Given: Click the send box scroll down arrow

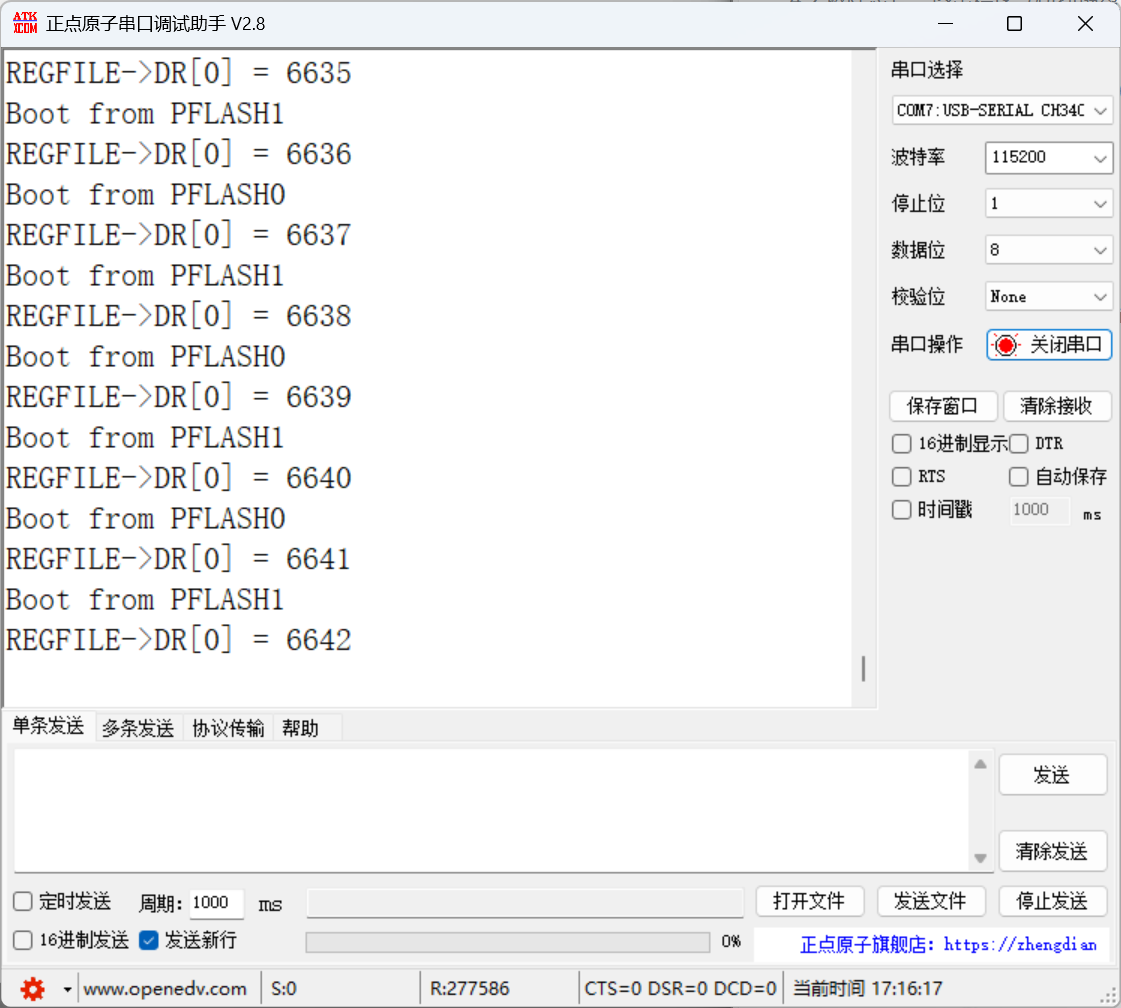Looking at the screenshot, I should (x=981, y=858).
